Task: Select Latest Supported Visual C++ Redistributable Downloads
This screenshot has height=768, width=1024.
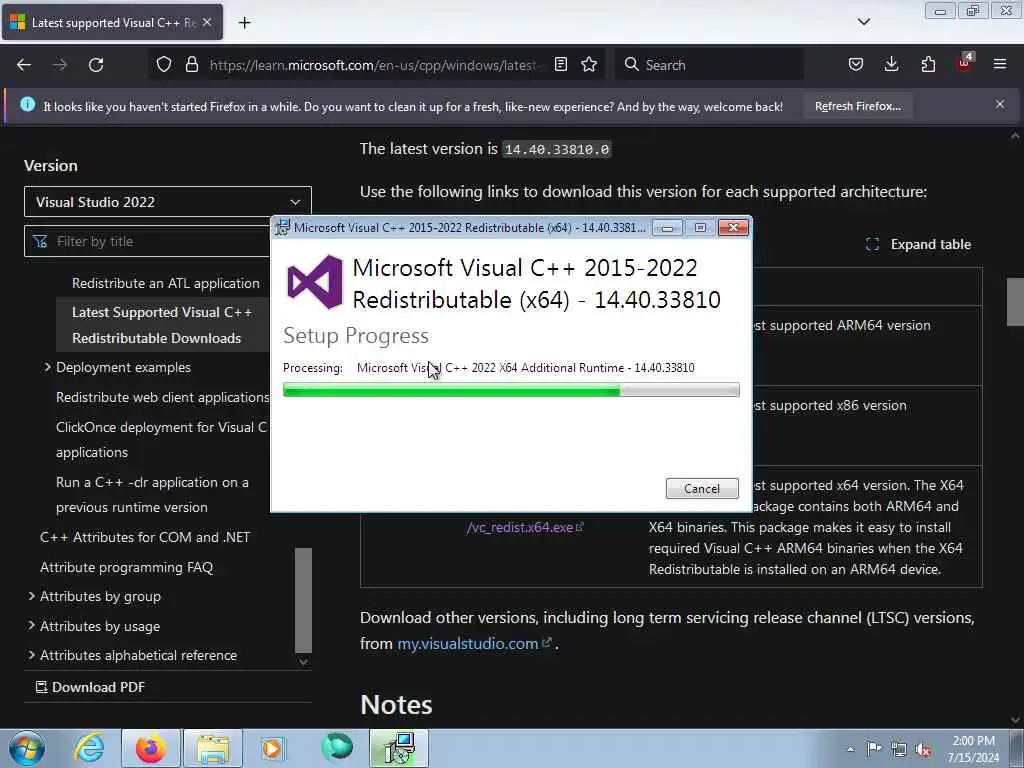Action: (162, 325)
